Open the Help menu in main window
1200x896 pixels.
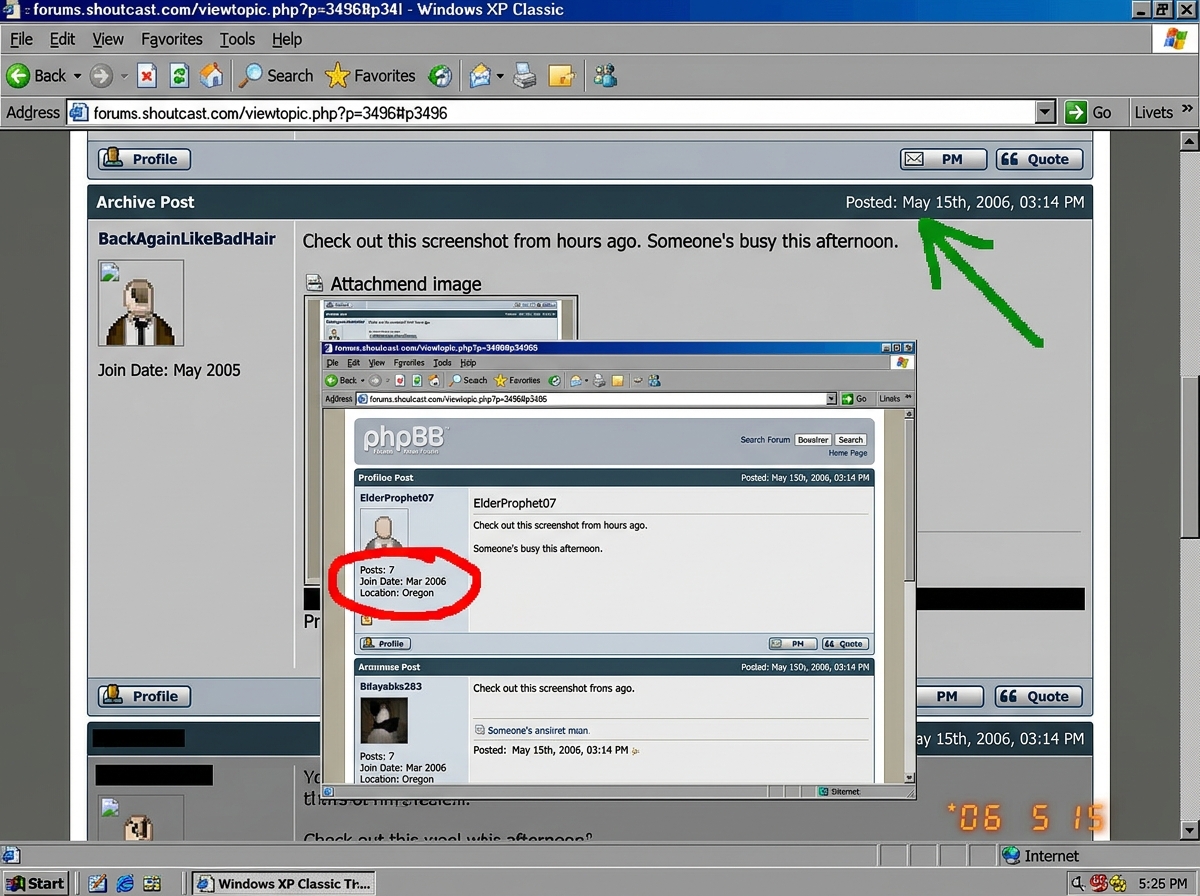[x=287, y=39]
